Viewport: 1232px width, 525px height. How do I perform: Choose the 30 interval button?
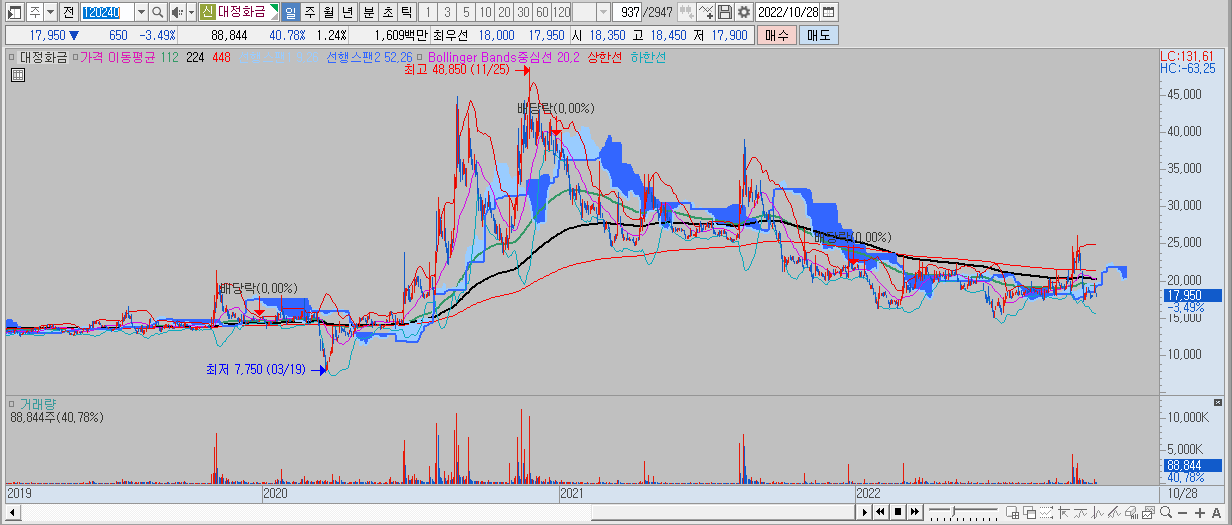(x=522, y=12)
